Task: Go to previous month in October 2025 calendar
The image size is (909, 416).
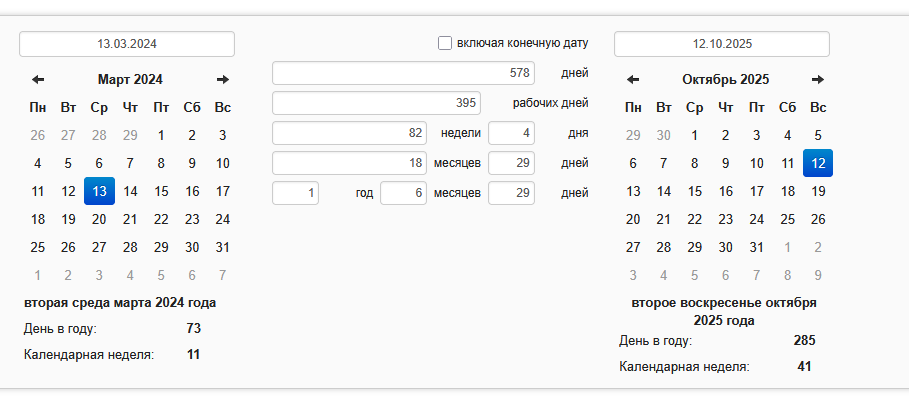Action: click(x=633, y=79)
